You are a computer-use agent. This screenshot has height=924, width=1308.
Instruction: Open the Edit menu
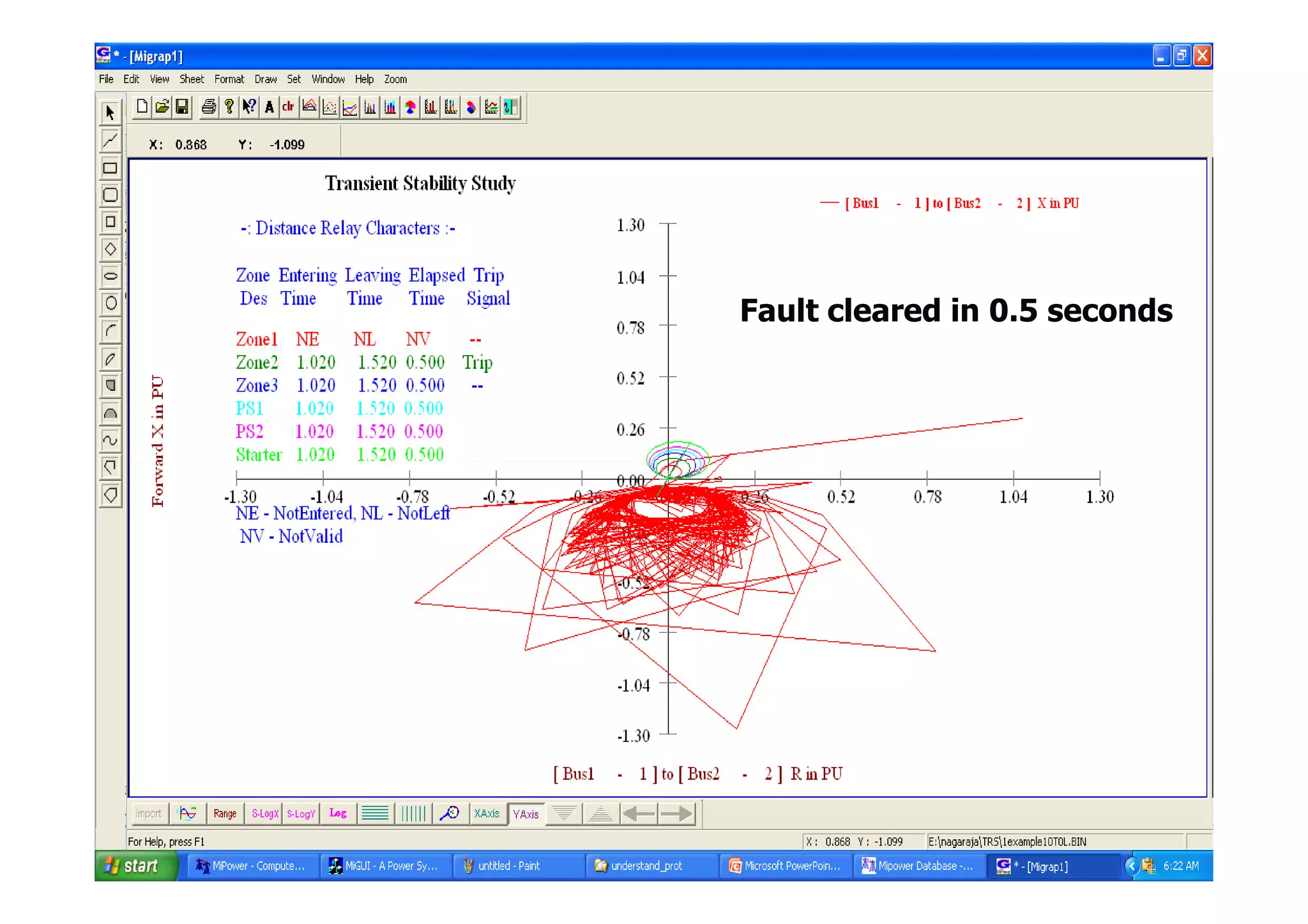click(132, 79)
